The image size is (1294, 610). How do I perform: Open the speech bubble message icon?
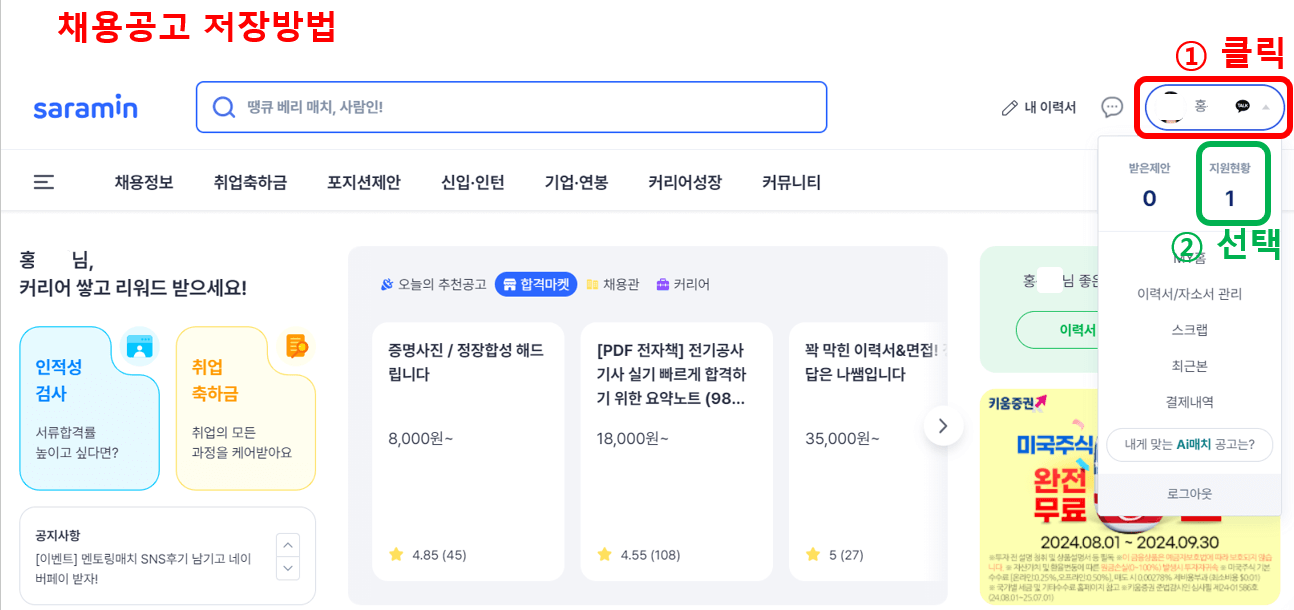pos(1110,107)
